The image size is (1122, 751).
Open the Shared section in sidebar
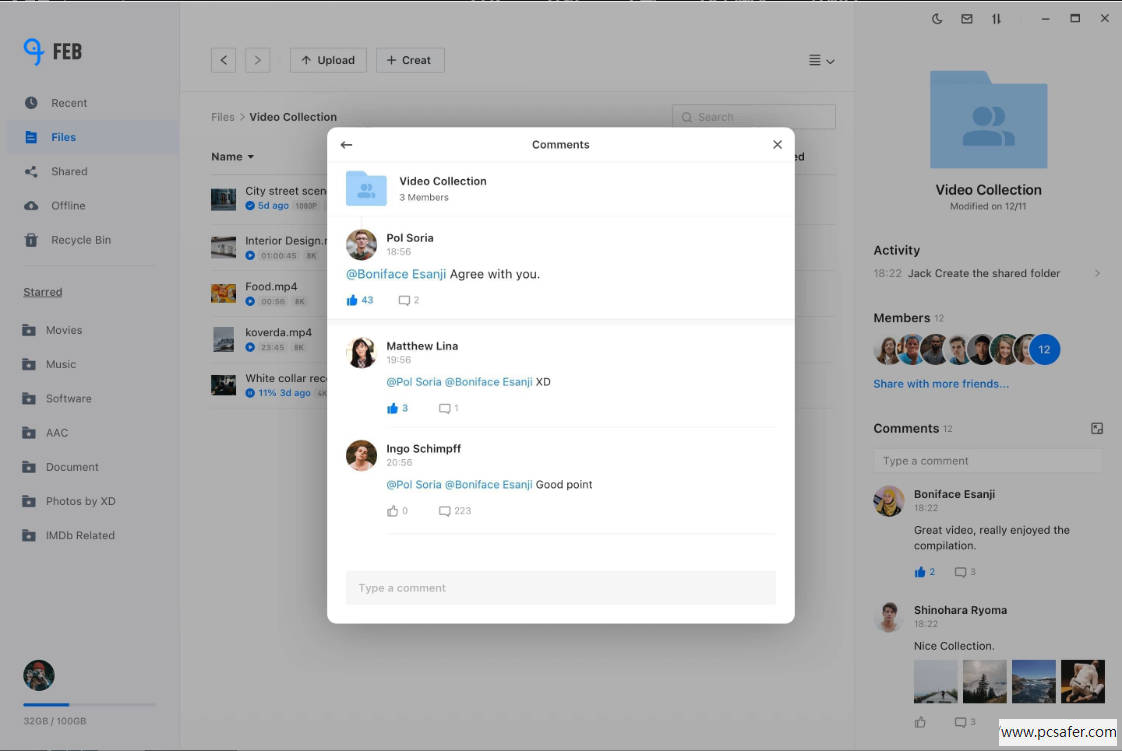click(x=69, y=172)
